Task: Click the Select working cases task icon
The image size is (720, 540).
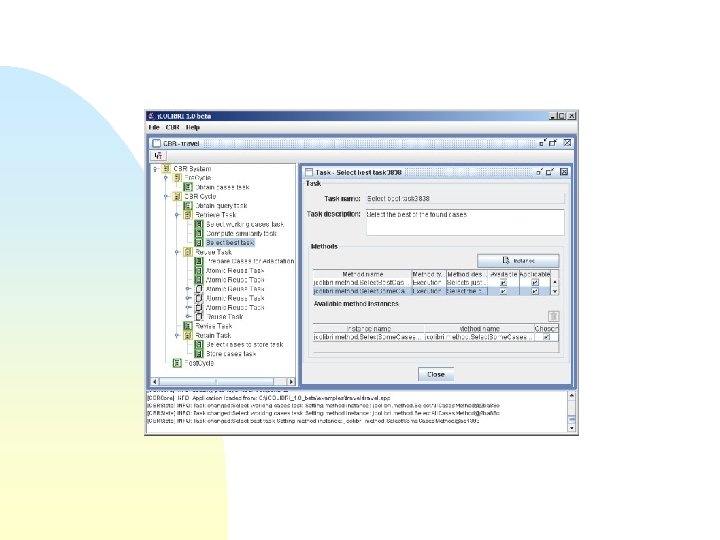Action: tap(199, 224)
